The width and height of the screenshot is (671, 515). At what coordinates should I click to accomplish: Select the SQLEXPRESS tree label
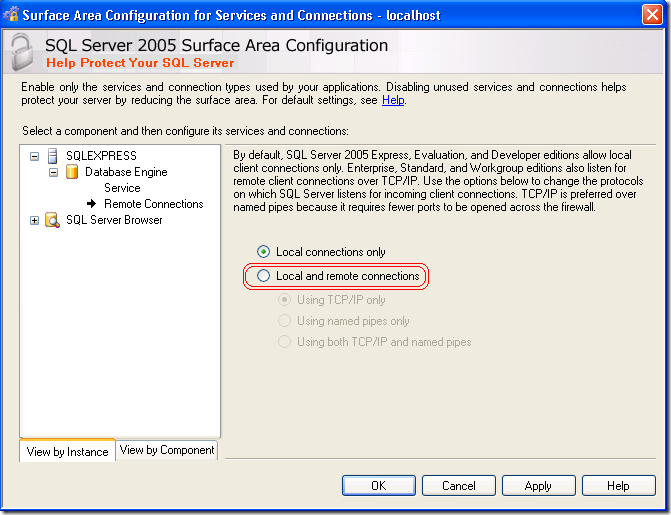point(101,156)
